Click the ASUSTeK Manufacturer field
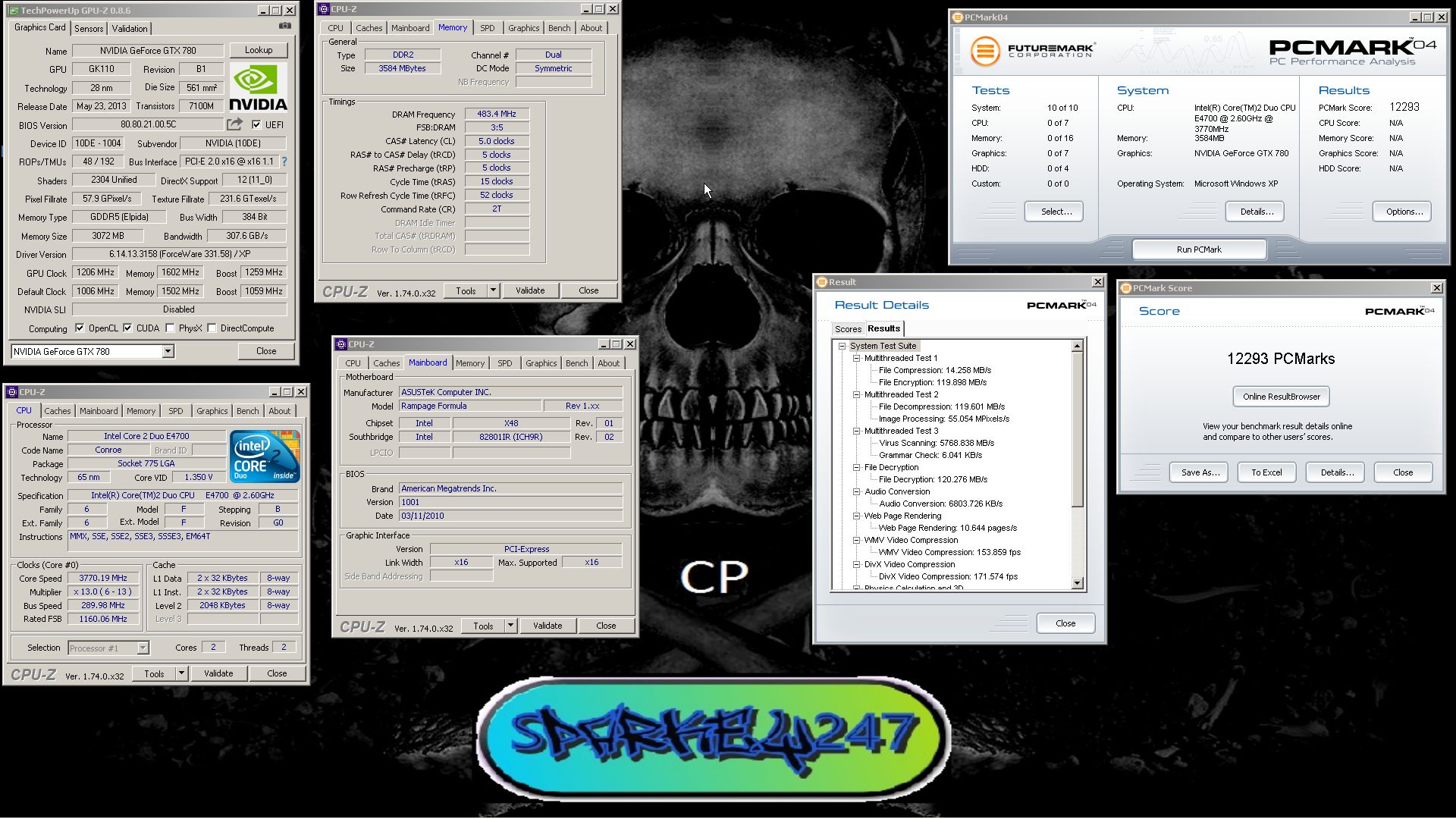The image size is (1456, 819). click(x=510, y=392)
